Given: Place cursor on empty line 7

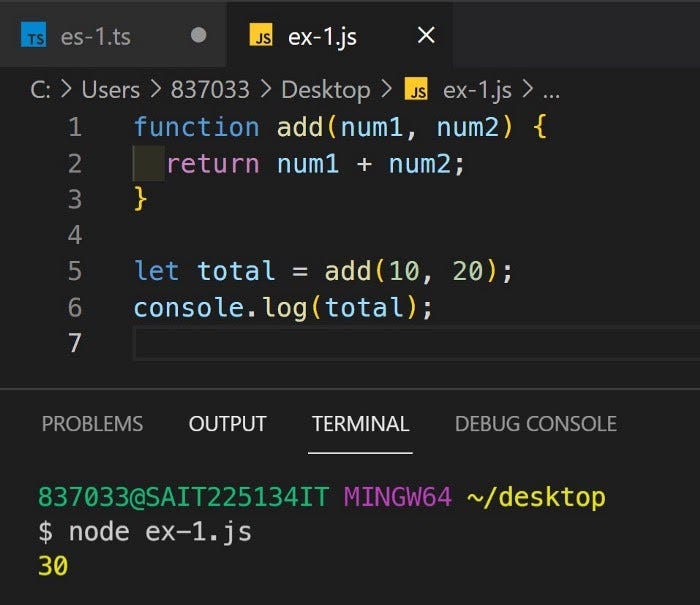Looking at the screenshot, I should click(x=400, y=343).
